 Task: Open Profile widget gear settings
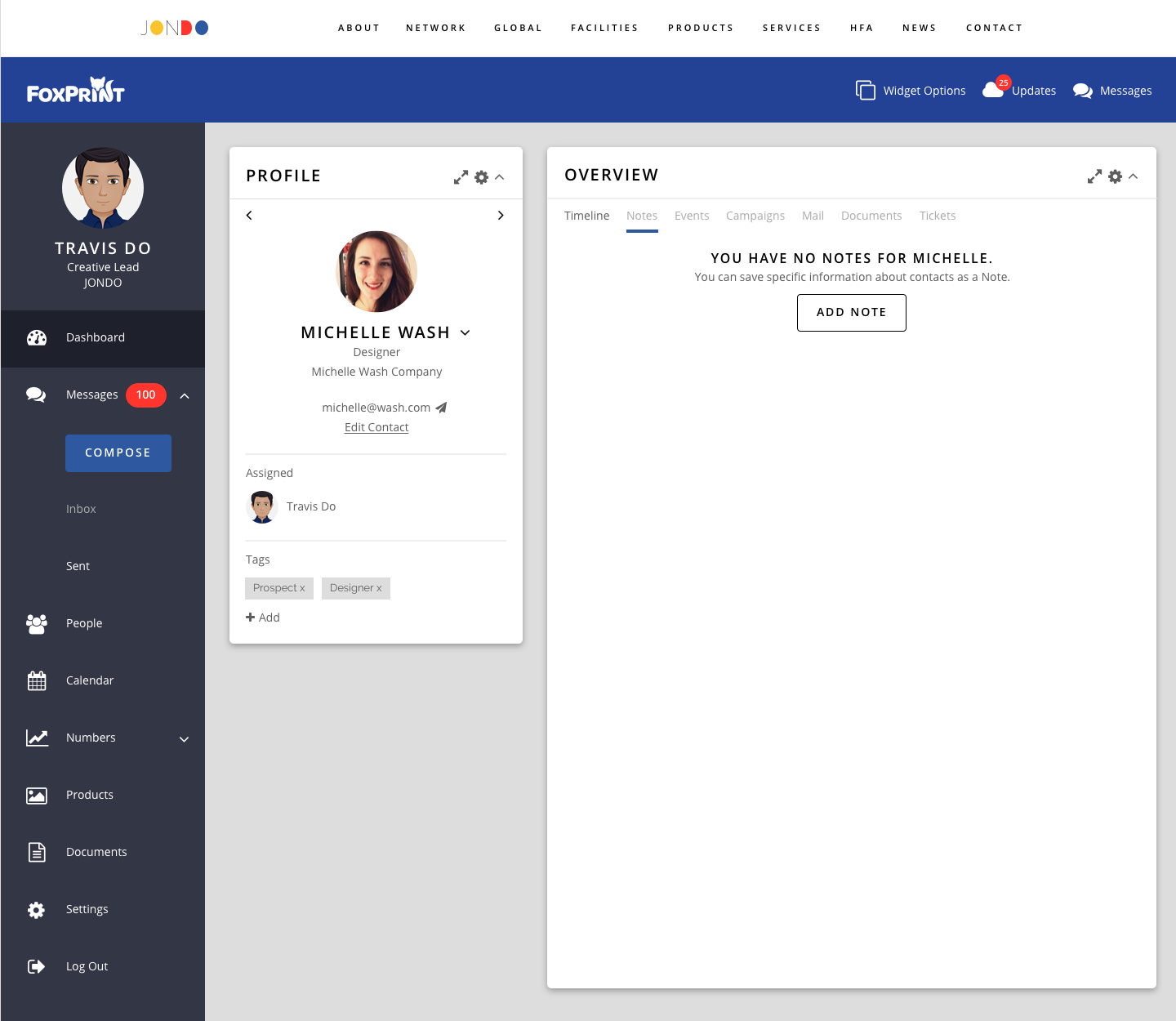[481, 177]
